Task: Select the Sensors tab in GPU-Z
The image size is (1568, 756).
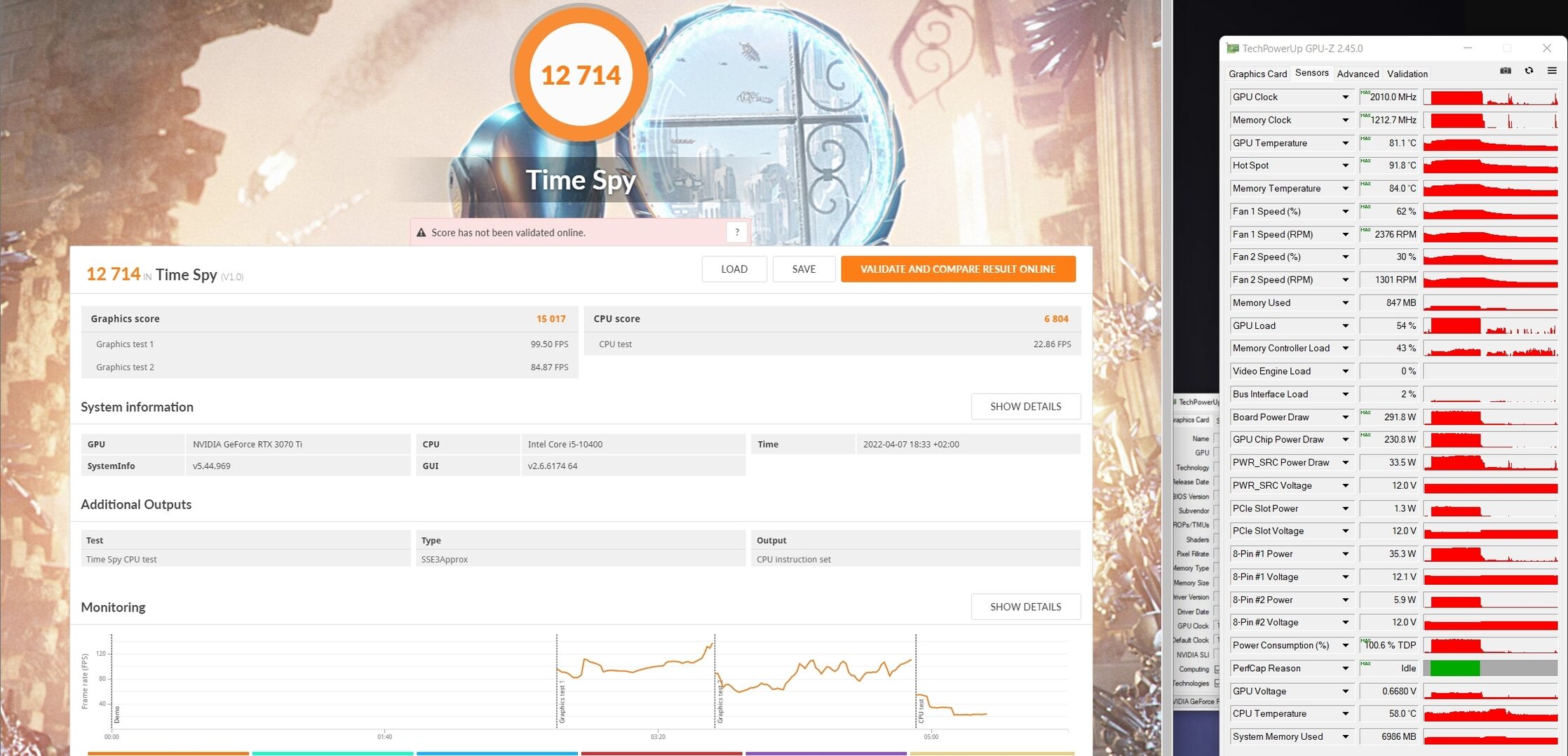Action: pyautogui.click(x=1311, y=73)
